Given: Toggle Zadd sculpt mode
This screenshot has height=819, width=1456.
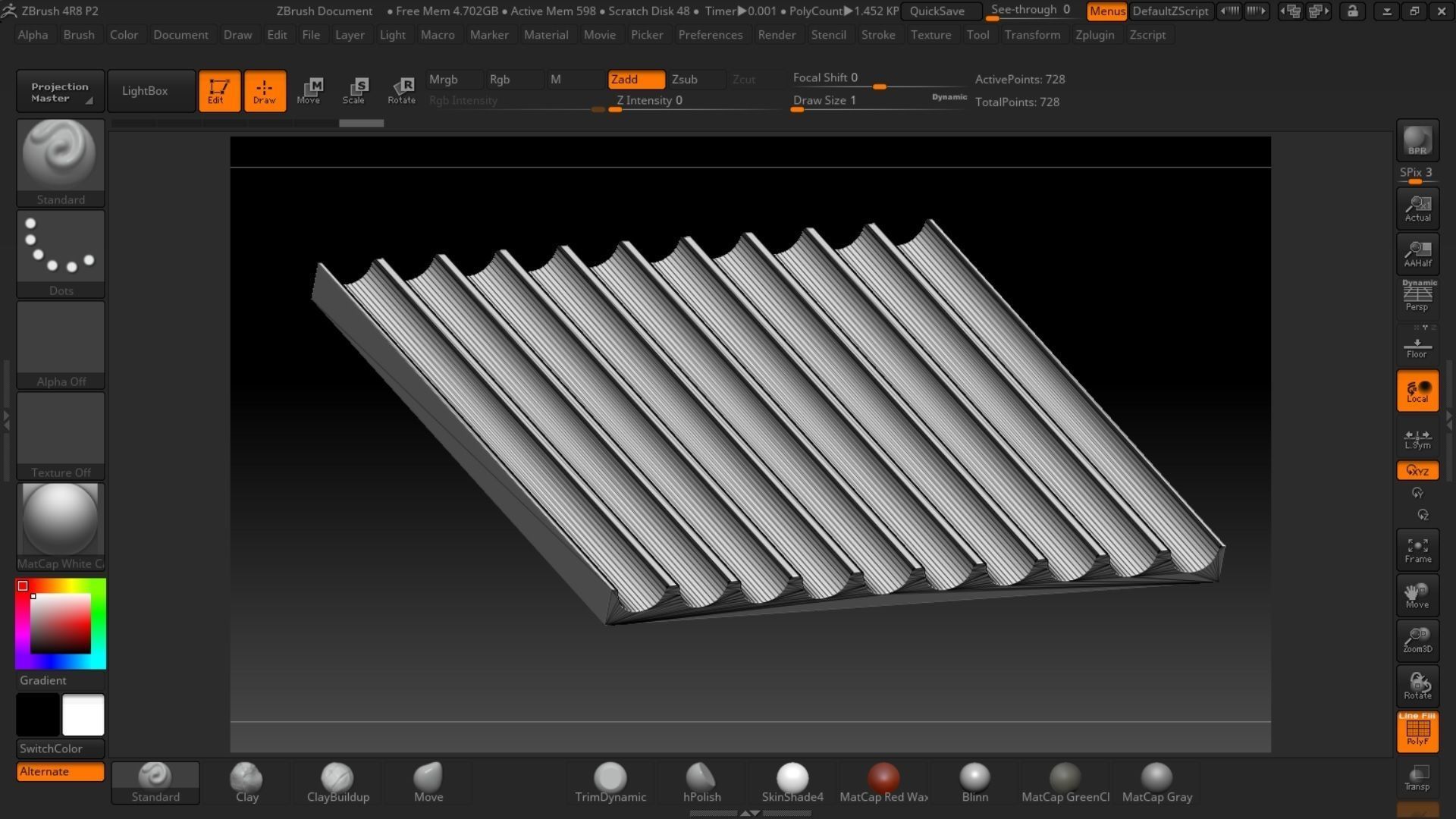Looking at the screenshot, I should pos(636,80).
